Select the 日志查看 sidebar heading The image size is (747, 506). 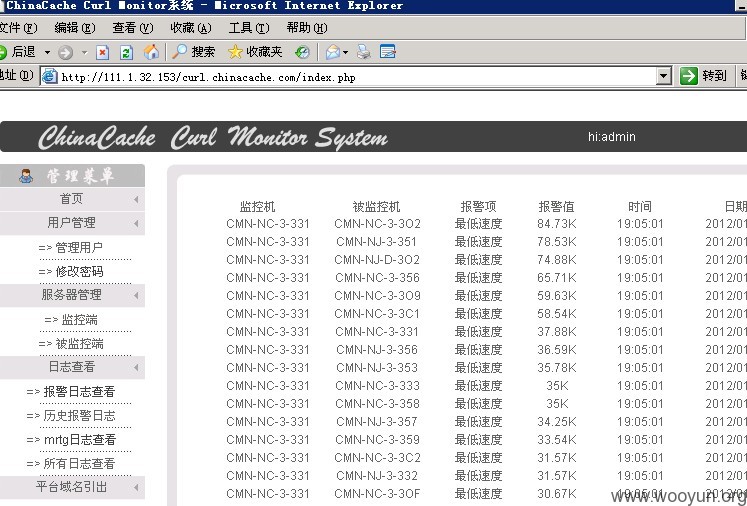click(x=71, y=366)
